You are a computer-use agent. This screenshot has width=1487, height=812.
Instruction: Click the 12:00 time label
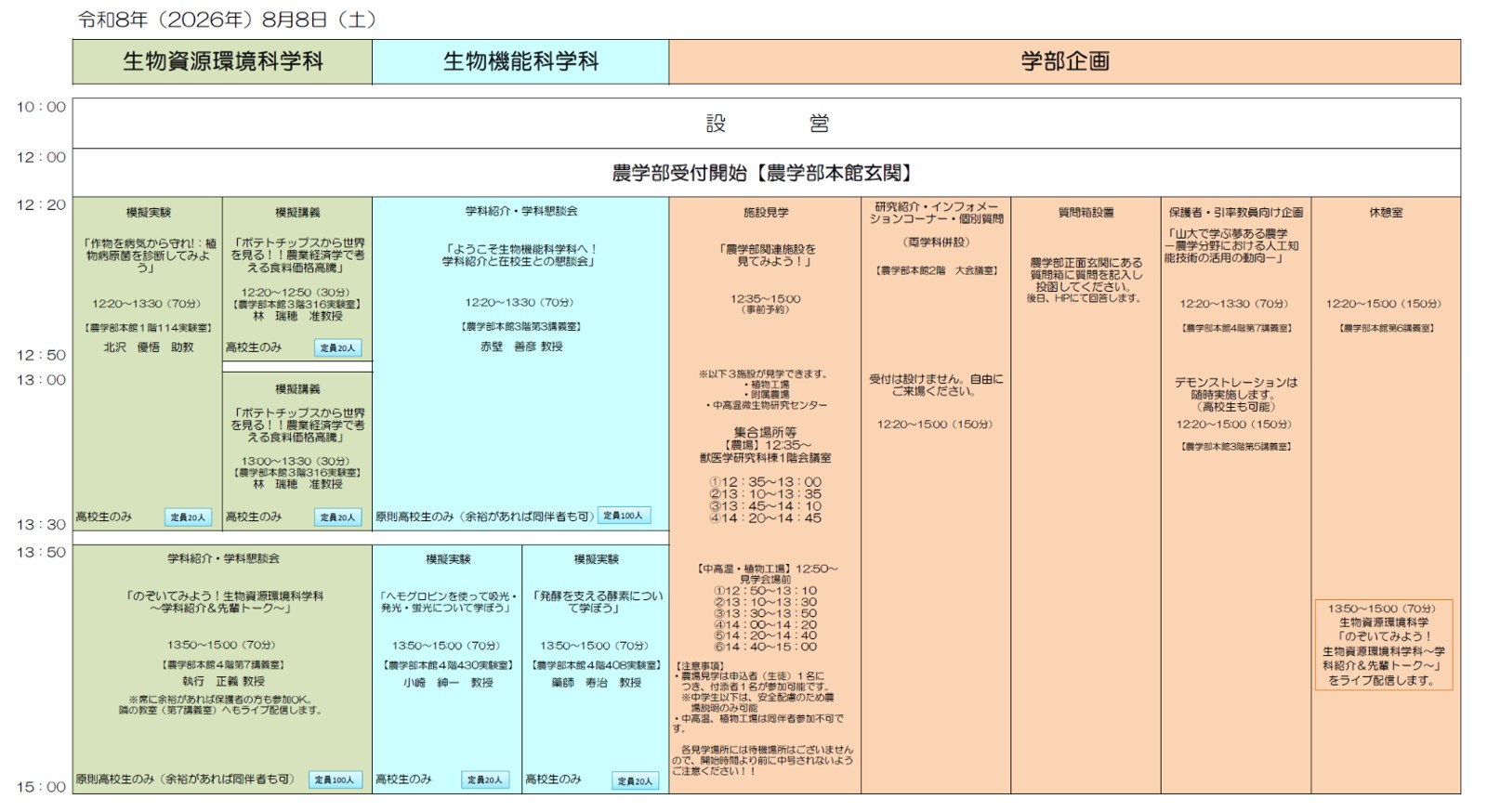click(41, 157)
